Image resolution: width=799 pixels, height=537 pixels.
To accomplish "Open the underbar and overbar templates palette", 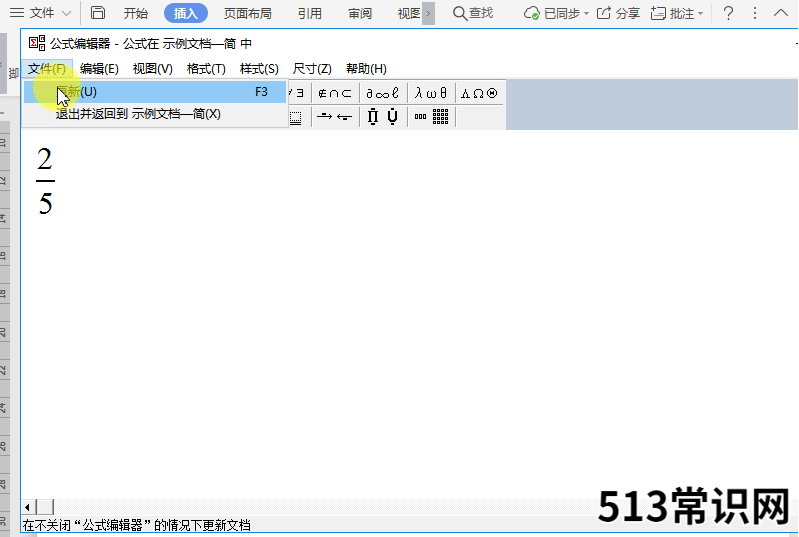I will point(297,117).
